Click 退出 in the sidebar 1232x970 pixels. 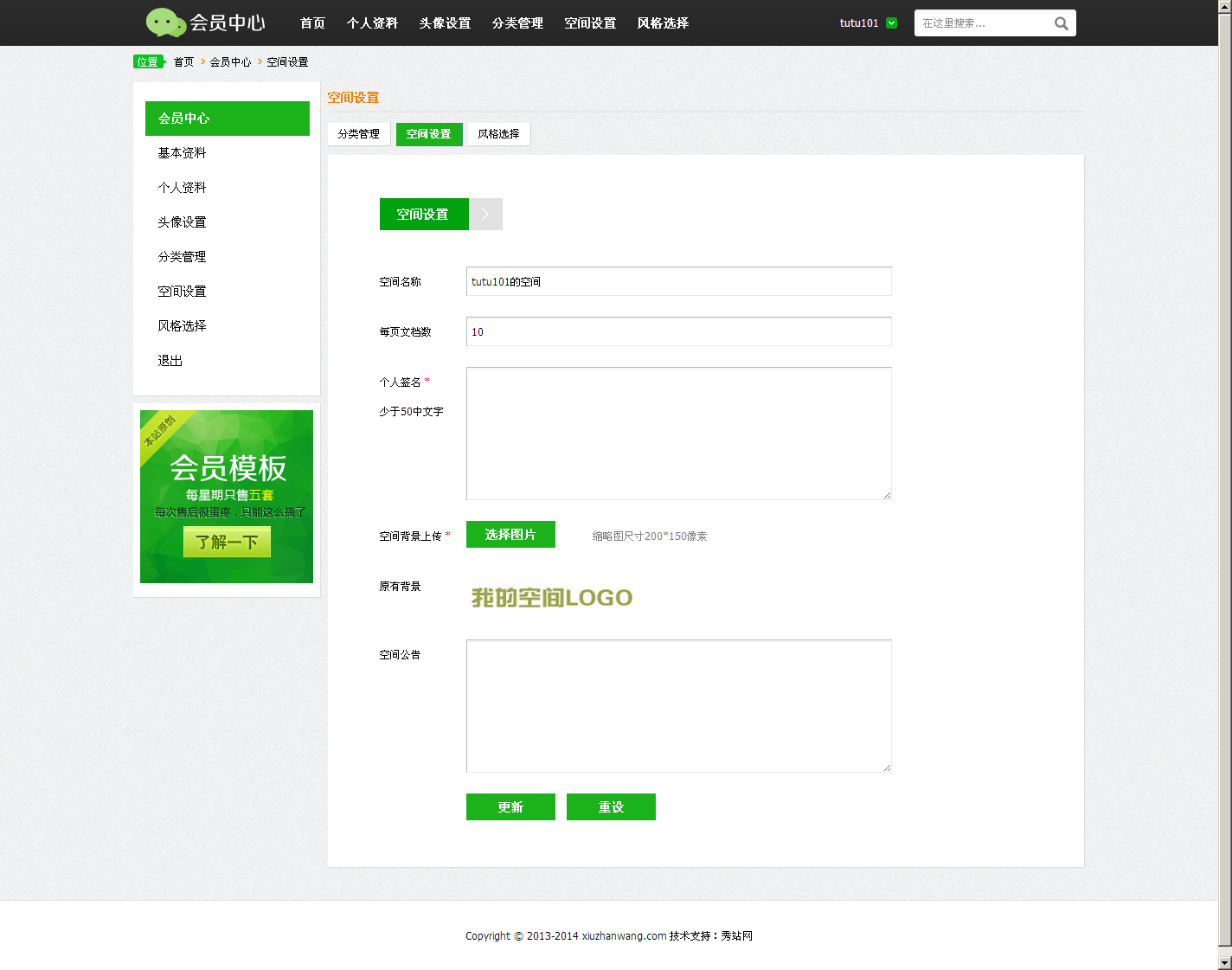click(170, 361)
